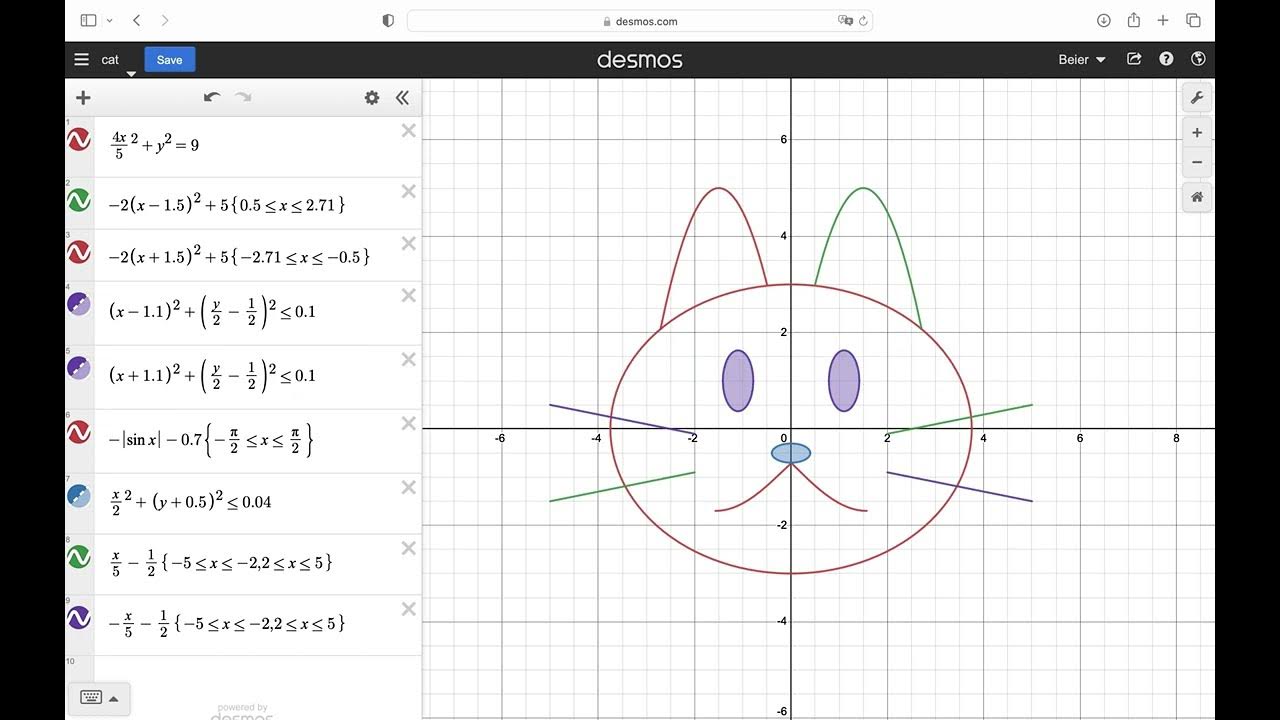Open the language globe menu

pyautogui.click(x=1198, y=60)
